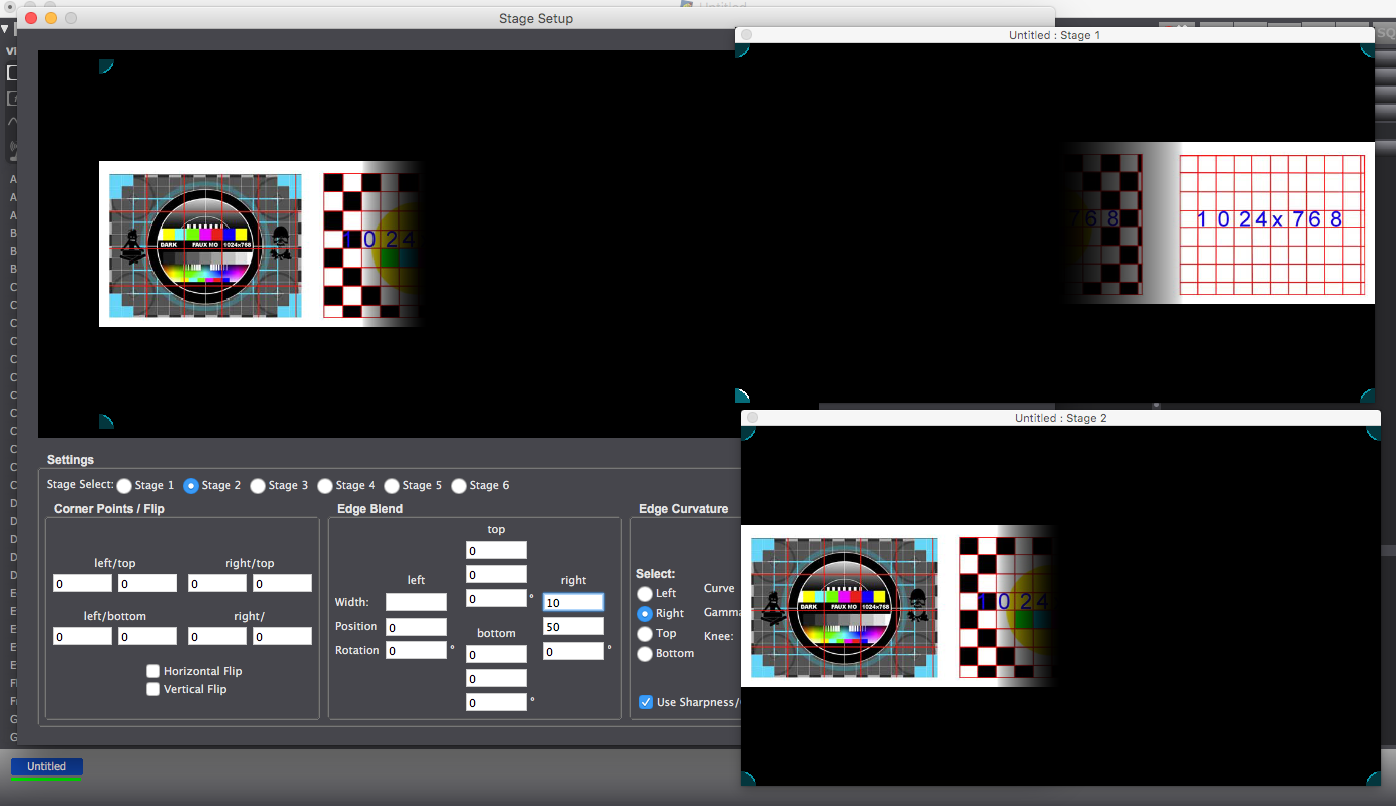Focus the left edge blend Position field
1396x806 pixels.
coord(416,627)
